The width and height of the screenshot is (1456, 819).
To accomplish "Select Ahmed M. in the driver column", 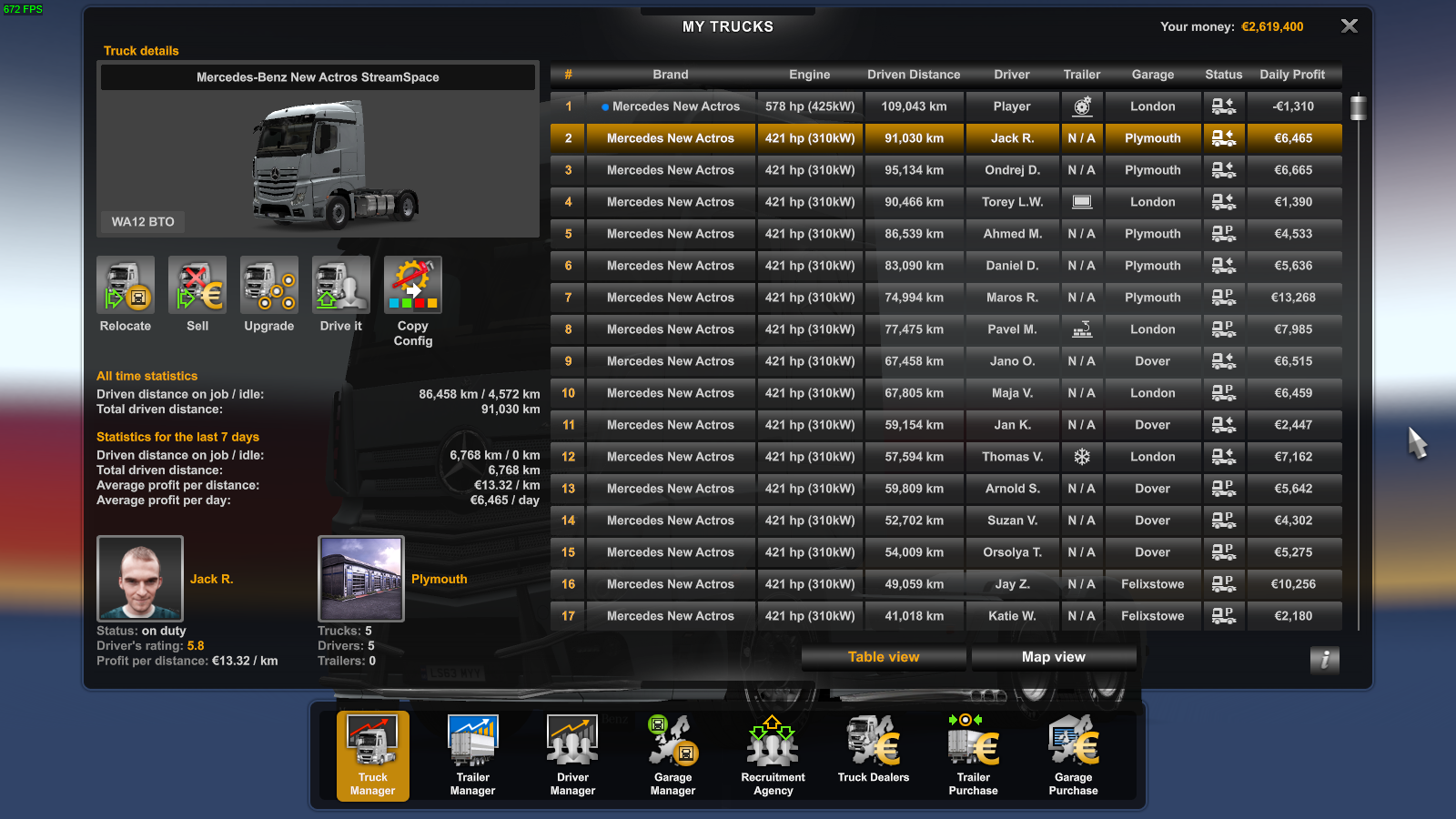I will click(1012, 234).
